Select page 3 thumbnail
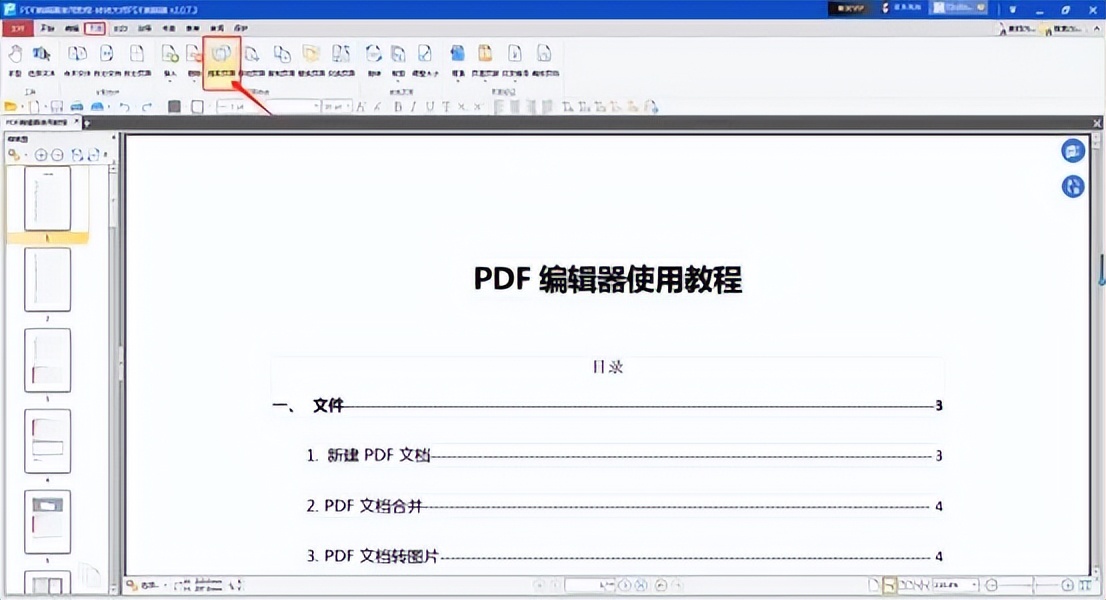The height and width of the screenshot is (600, 1106). coord(47,360)
